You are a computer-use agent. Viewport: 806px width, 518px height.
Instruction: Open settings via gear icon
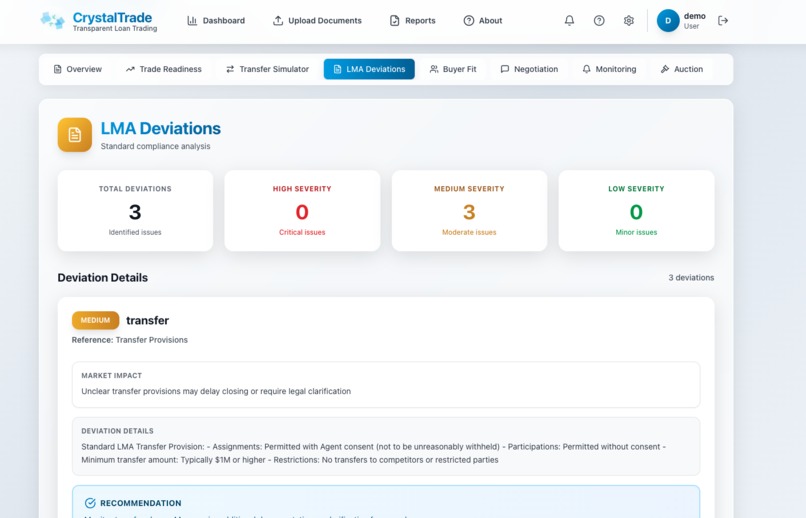628,21
